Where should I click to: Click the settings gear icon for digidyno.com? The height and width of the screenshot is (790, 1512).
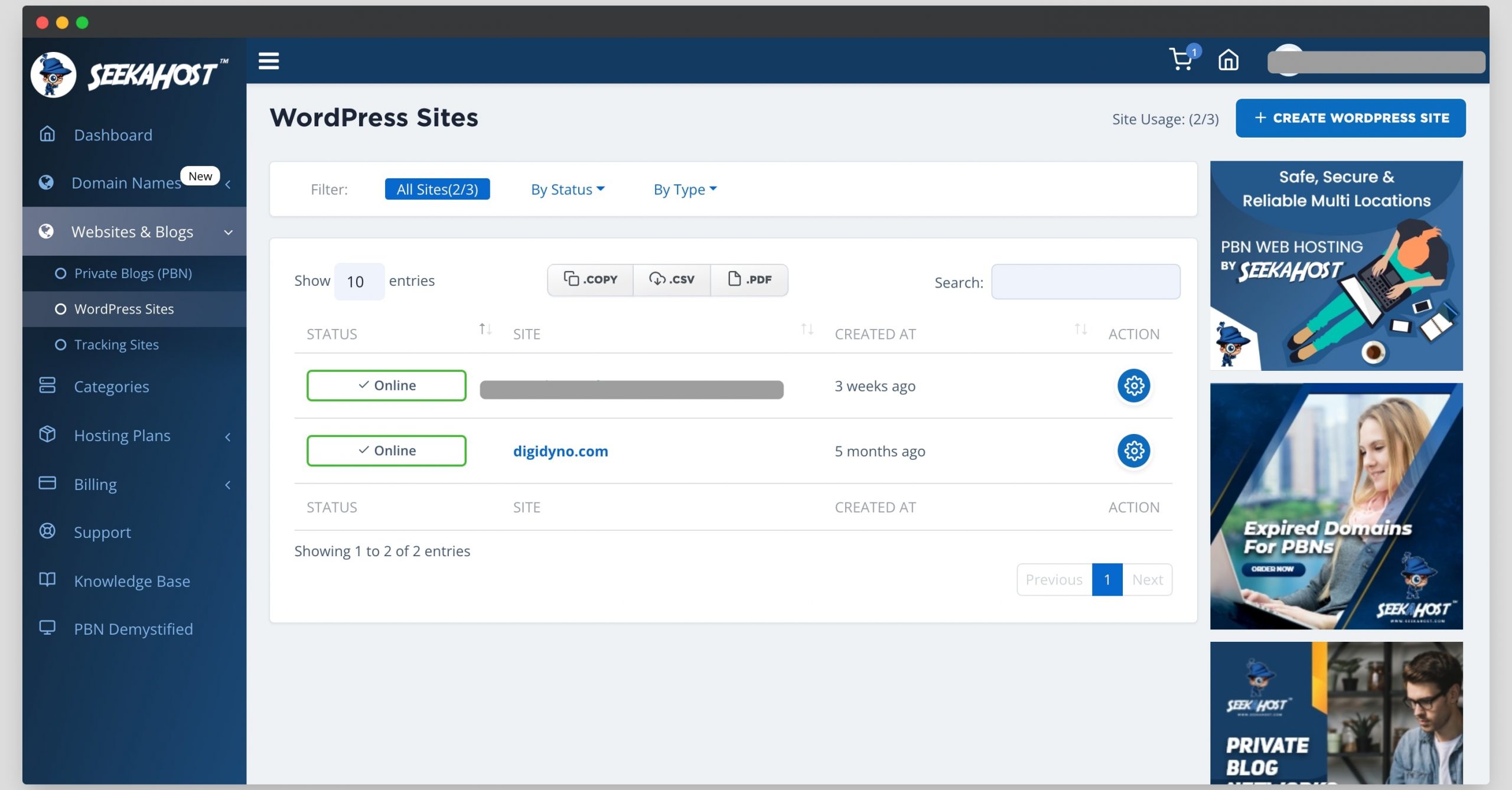pos(1133,450)
